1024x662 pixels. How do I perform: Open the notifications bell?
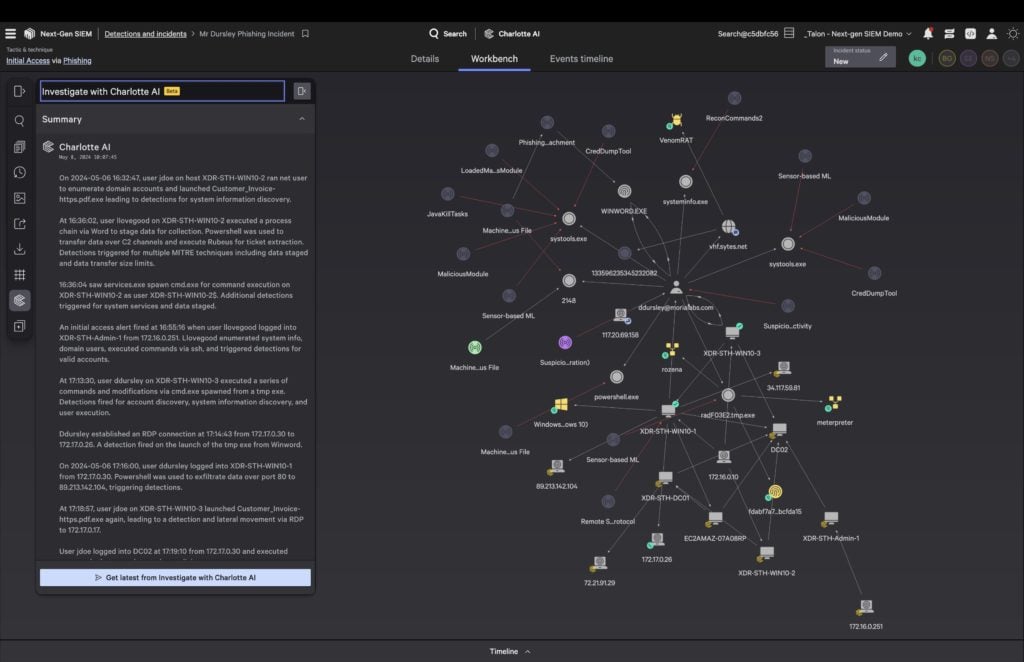click(x=928, y=33)
